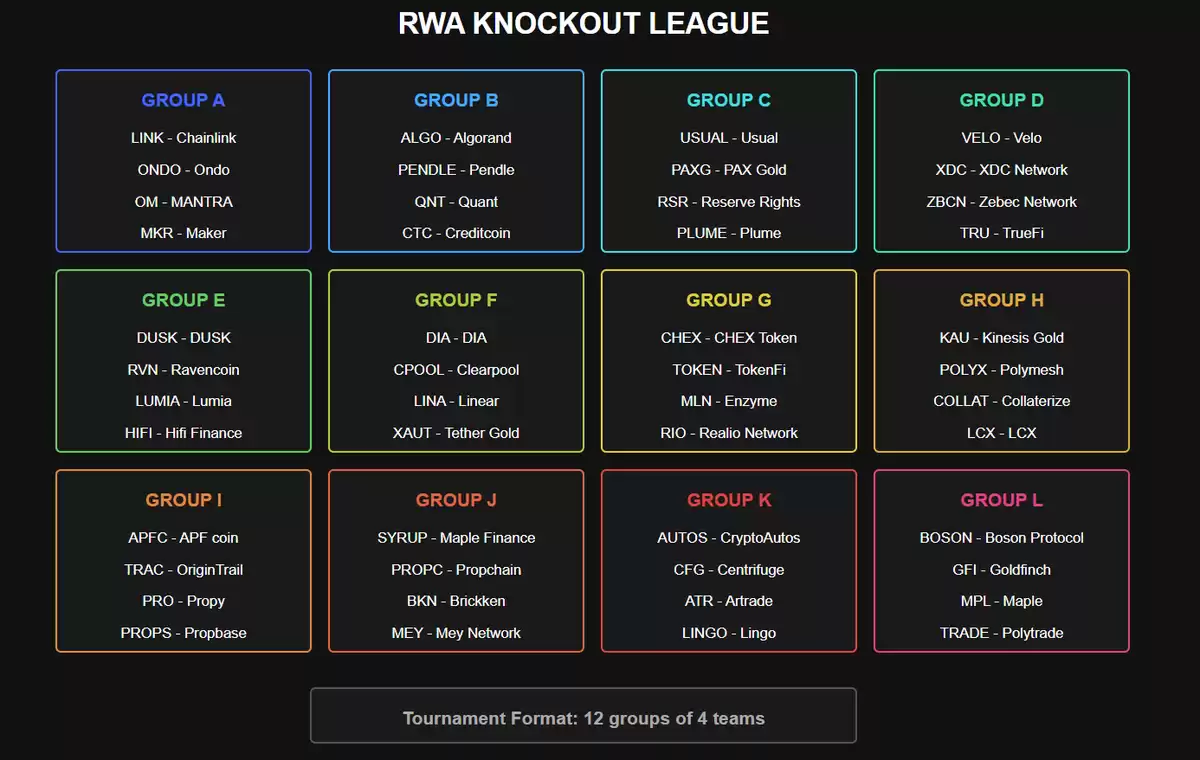Select DUSK - DUSK entry
1200x760 pixels.
183,338
